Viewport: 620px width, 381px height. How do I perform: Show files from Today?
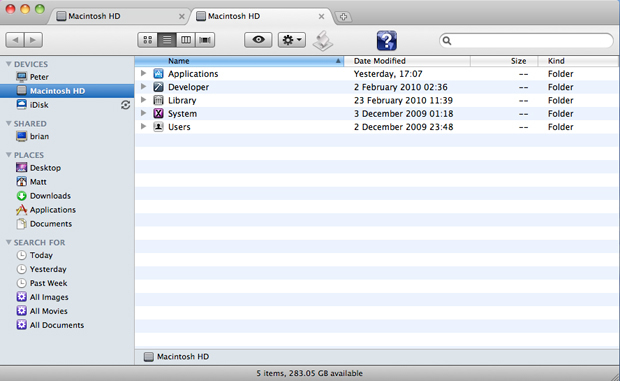pyautogui.click(x=67, y=255)
